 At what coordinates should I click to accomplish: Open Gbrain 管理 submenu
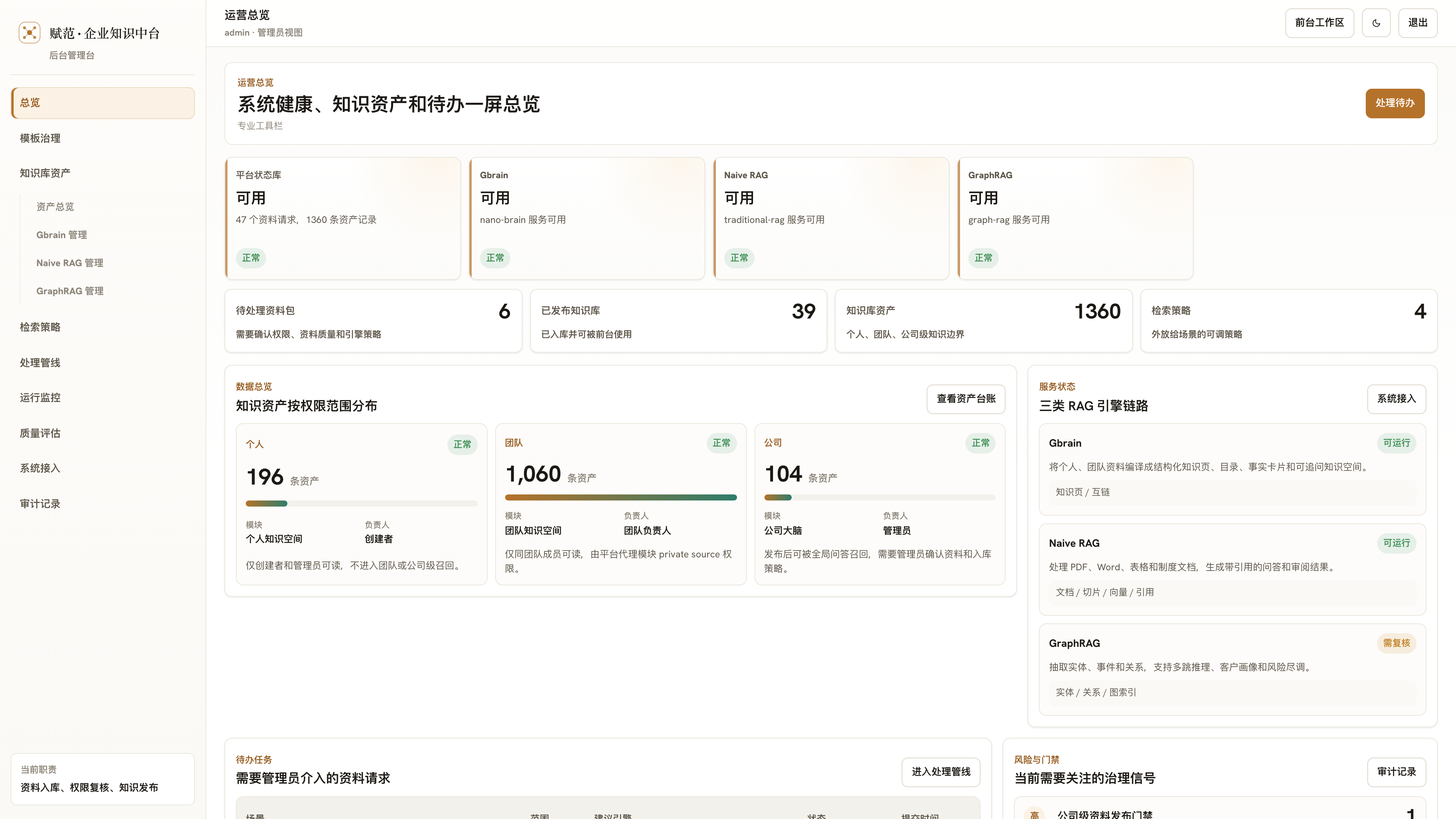[x=61, y=235]
